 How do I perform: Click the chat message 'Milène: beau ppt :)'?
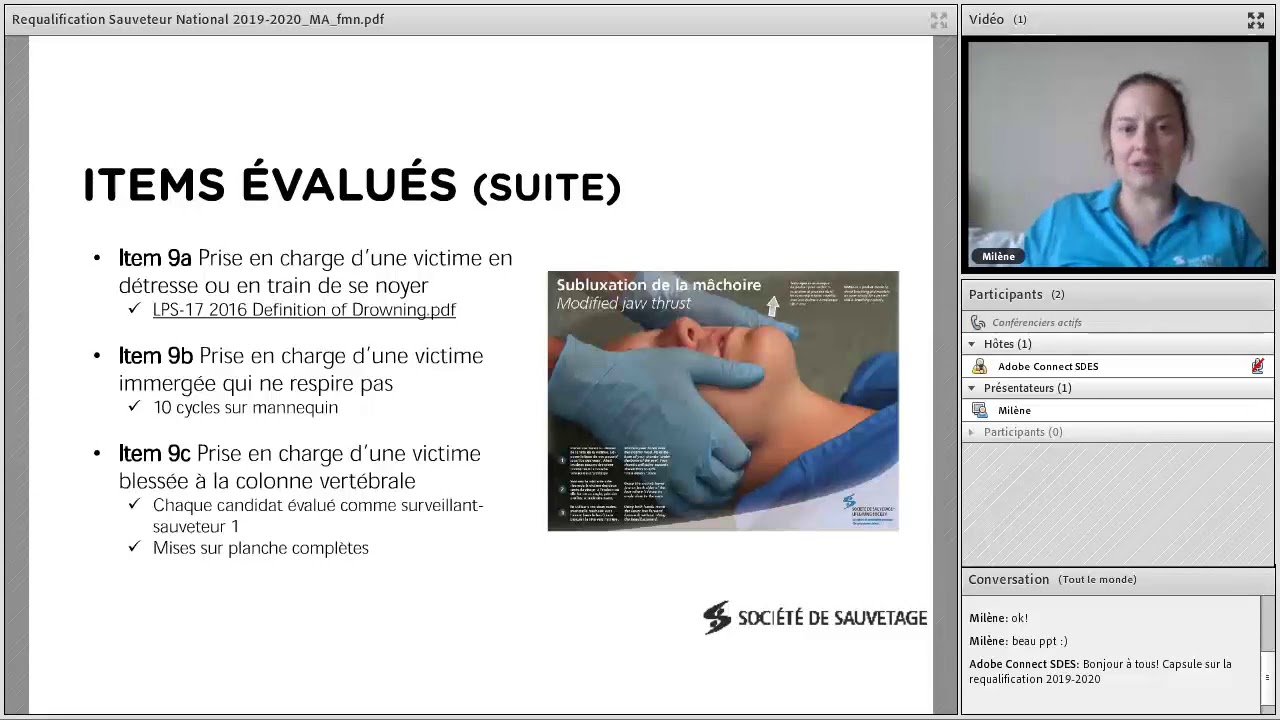[x=1018, y=641]
